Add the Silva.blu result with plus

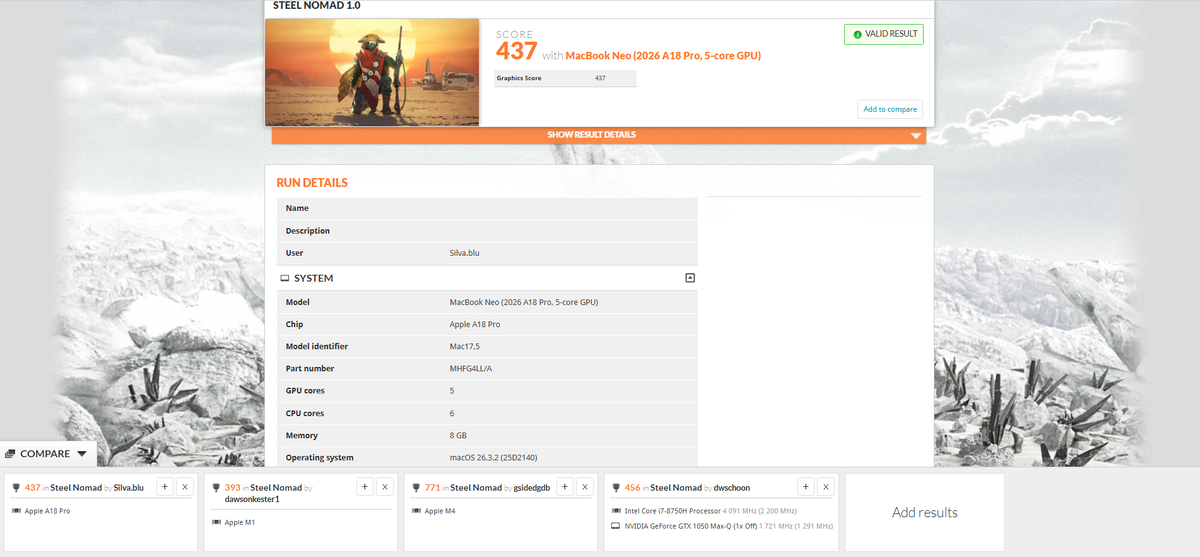tap(166, 487)
